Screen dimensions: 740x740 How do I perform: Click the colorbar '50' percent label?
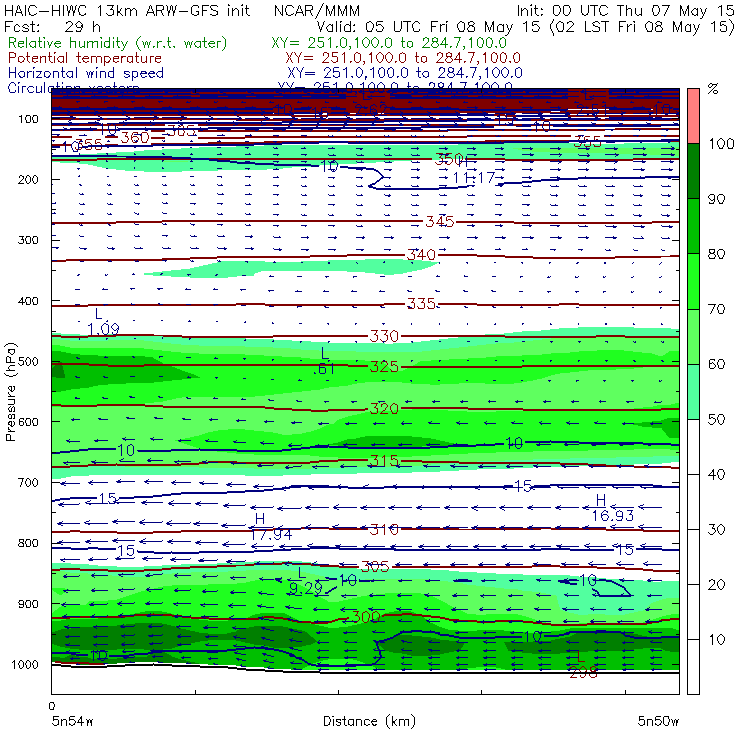point(716,420)
